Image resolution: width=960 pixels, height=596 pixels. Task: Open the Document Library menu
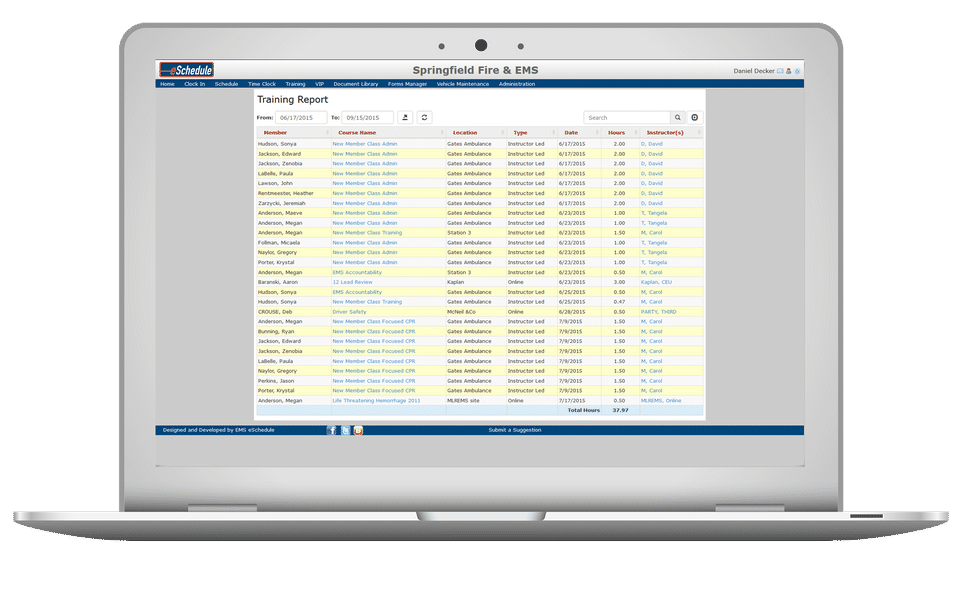tap(356, 84)
